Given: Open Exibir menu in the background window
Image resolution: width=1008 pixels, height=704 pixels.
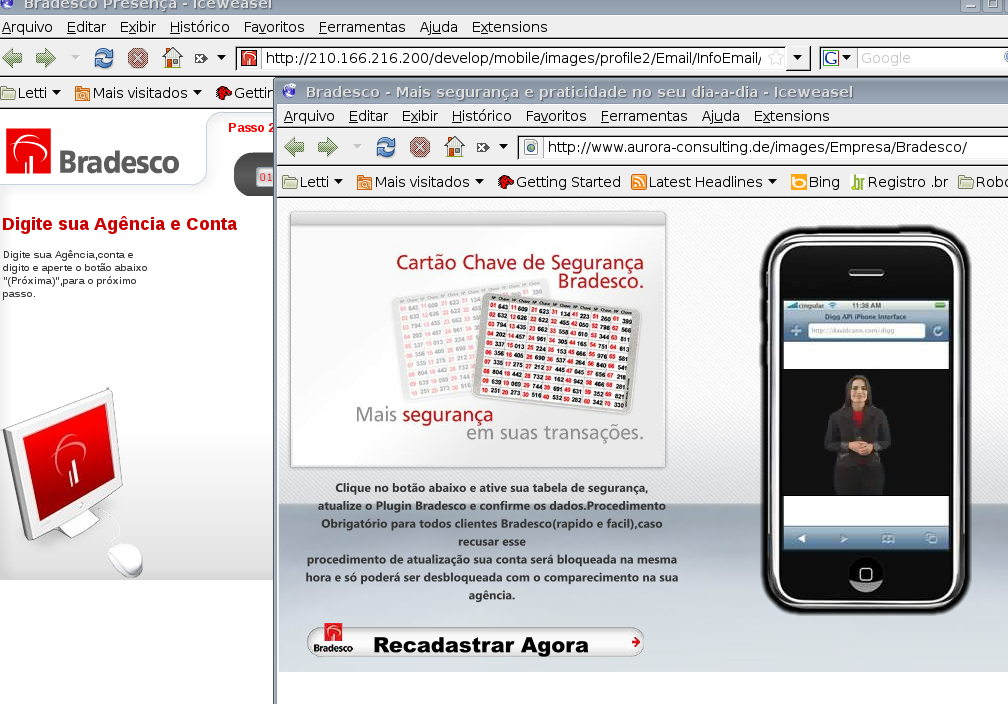Looking at the screenshot, I should click(x=138, y=27).
